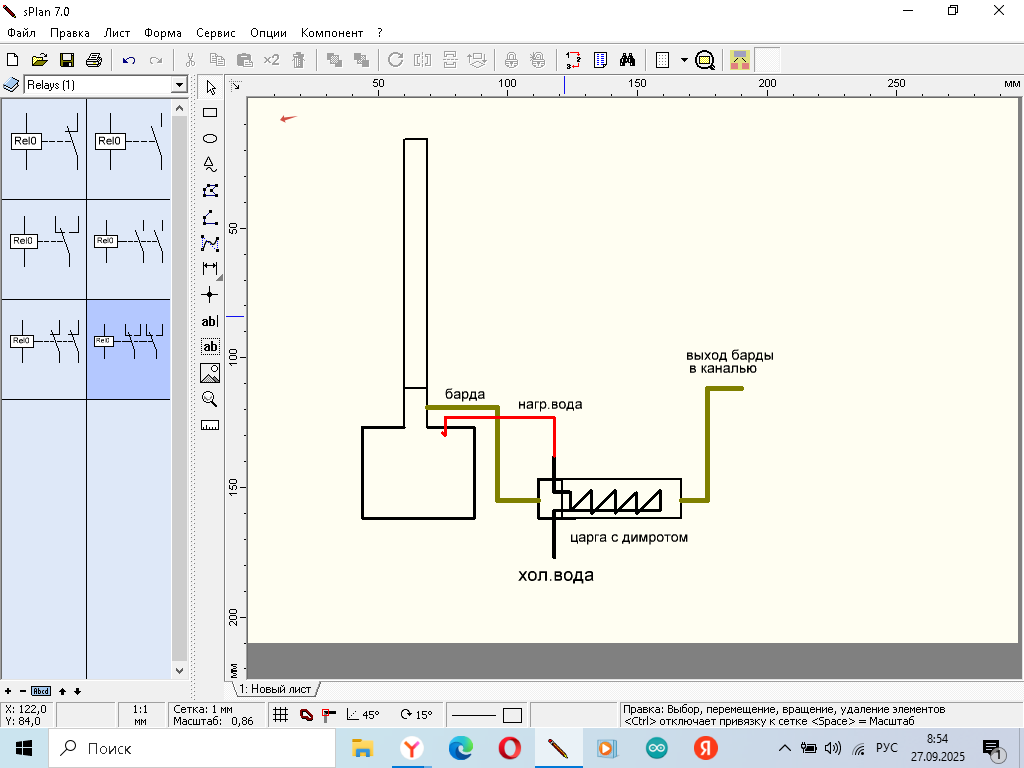The image size is (1024, 768).
Task: Open the Relays library dropdown
Action: (179, 85)
